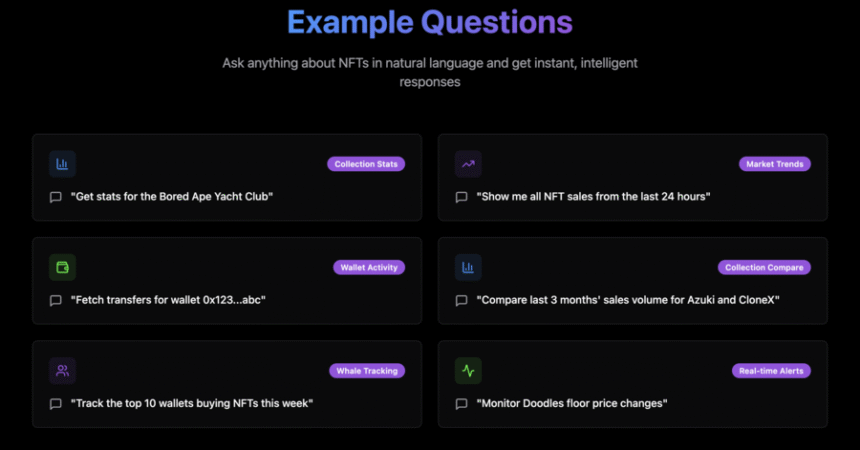
Task: Open the Real-time Alerts badge
Action: [x=771, y=371]
